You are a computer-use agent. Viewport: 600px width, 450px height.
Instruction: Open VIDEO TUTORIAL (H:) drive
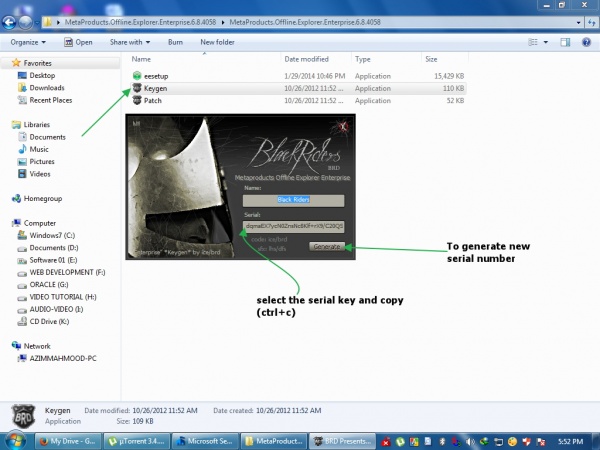(63, 297)
